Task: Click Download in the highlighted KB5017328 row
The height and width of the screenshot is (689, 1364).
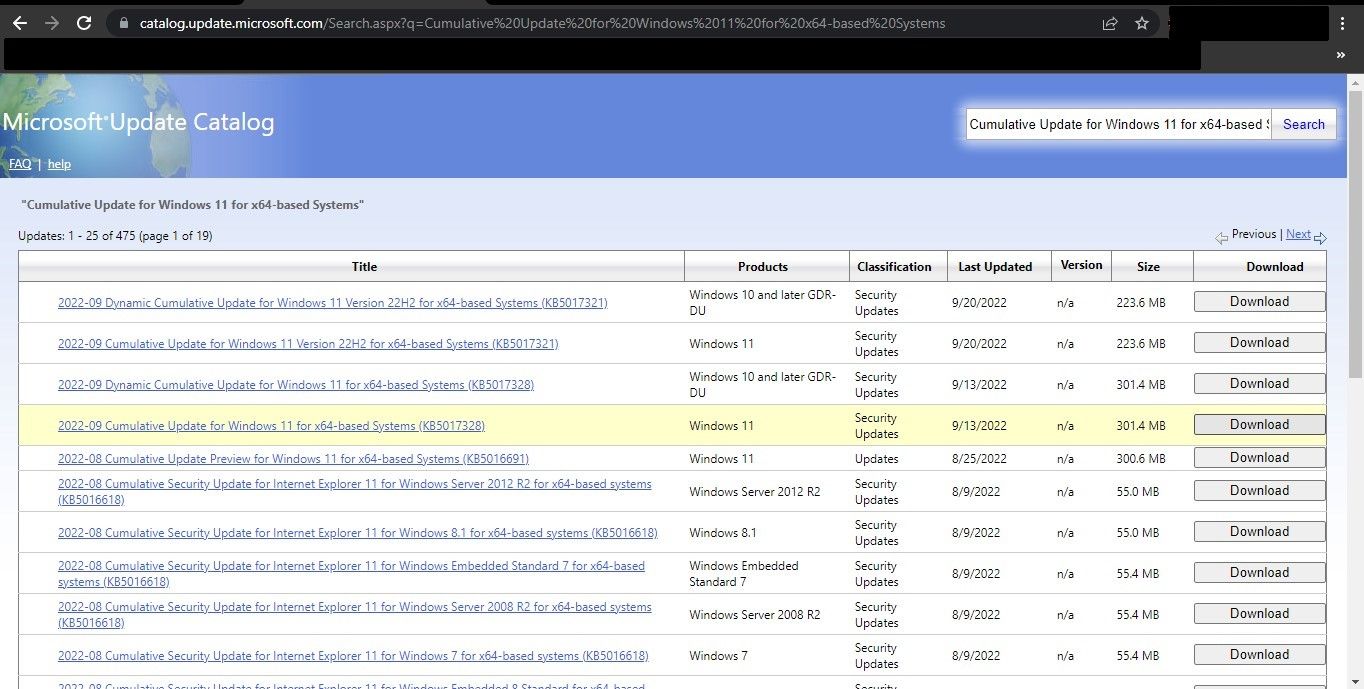Action: pos(1260,425)
